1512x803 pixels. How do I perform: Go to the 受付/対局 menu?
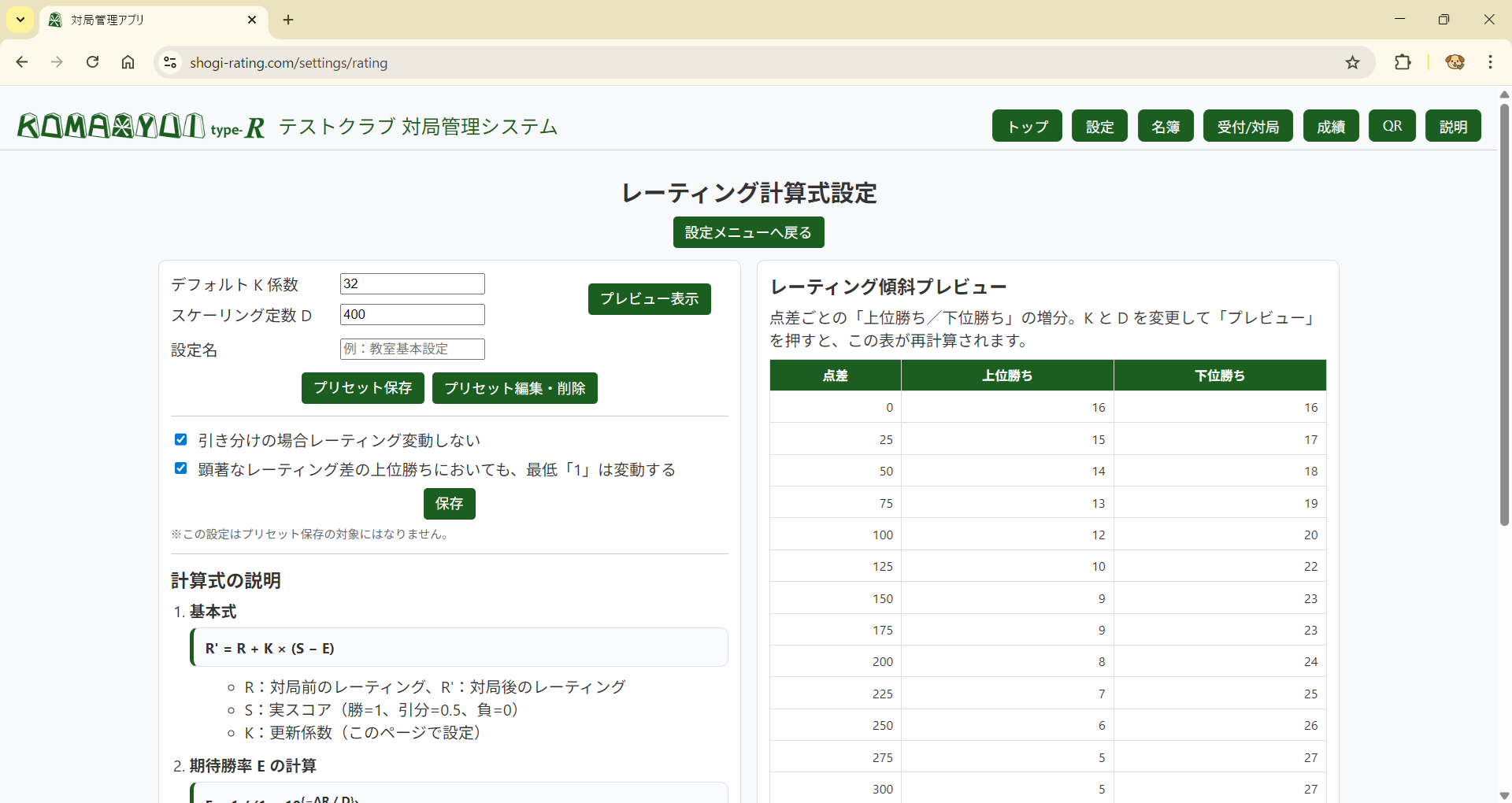click(1247, 126)
